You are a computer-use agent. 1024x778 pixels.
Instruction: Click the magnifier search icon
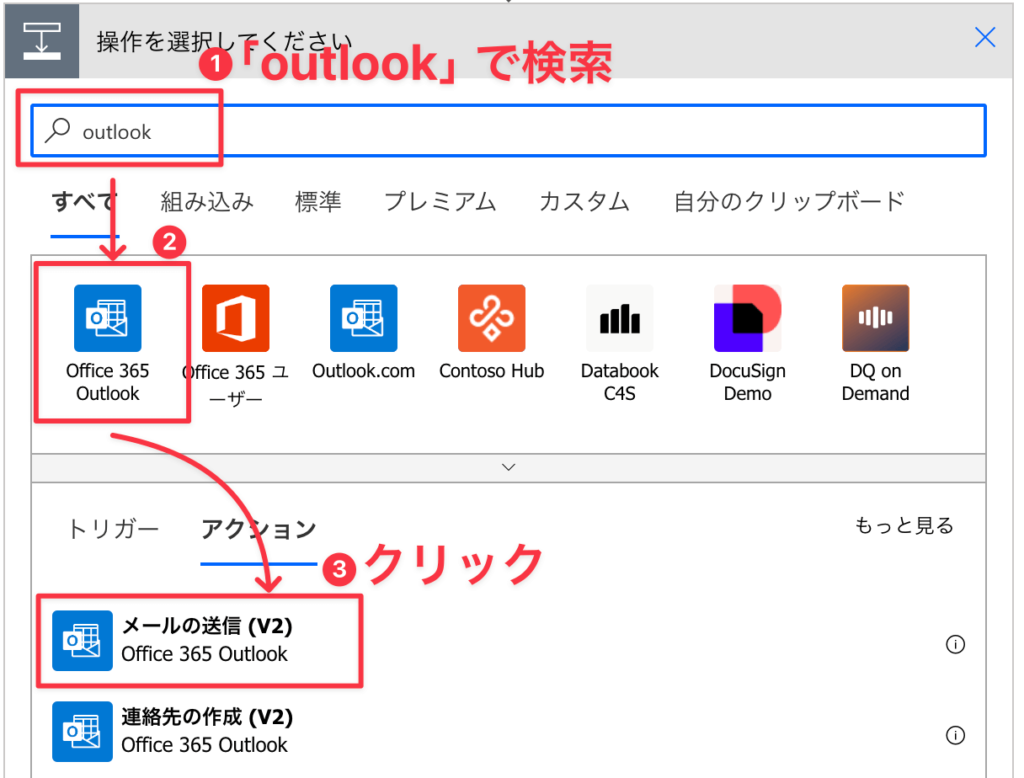click(57, 130)
